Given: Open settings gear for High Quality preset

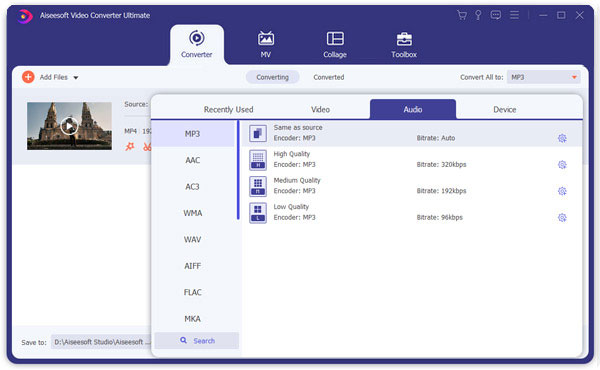Looking at the screenshot, I should pyautogui.click(x=562, y=165).
